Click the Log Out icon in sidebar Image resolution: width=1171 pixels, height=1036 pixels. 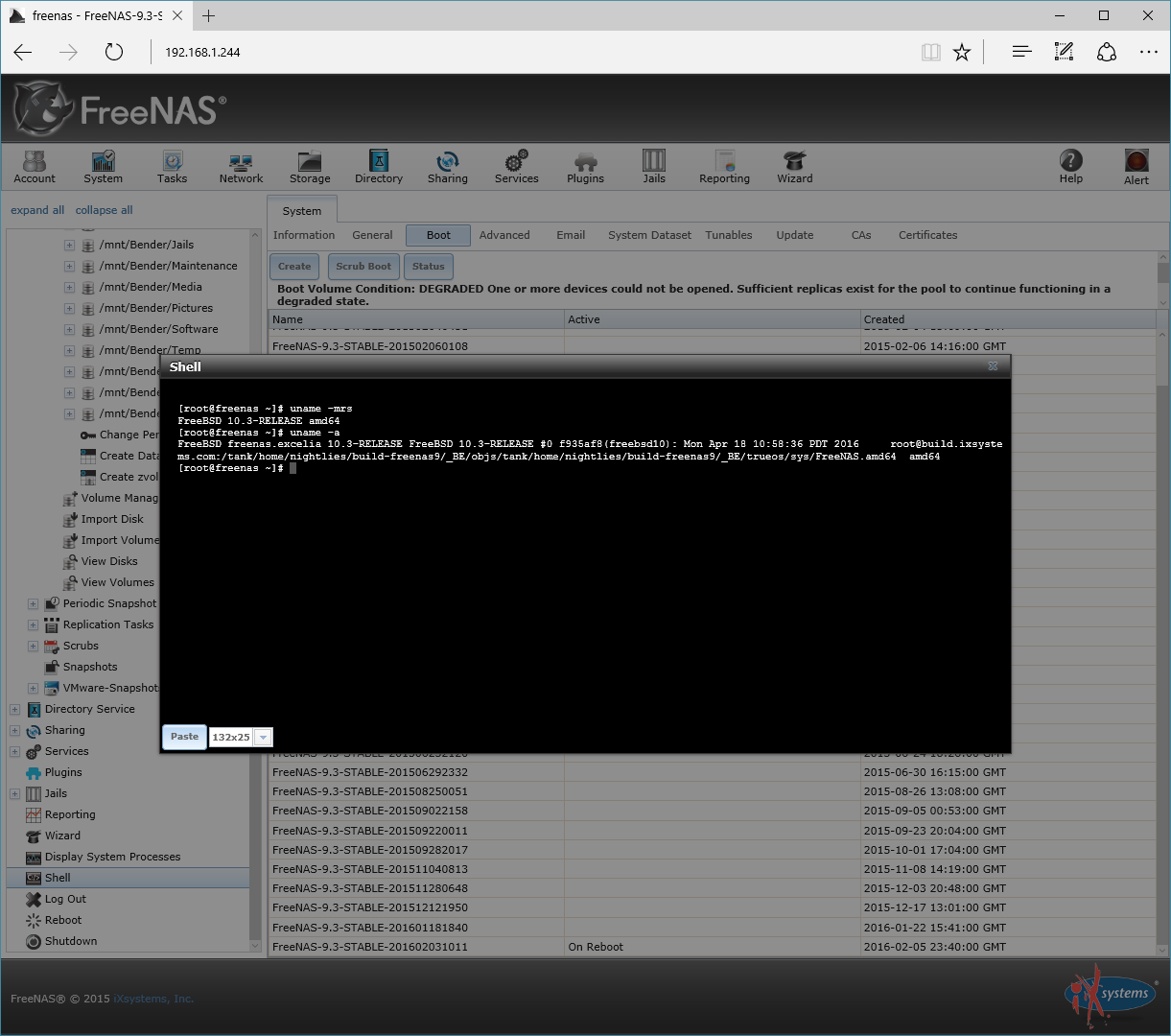34,899
